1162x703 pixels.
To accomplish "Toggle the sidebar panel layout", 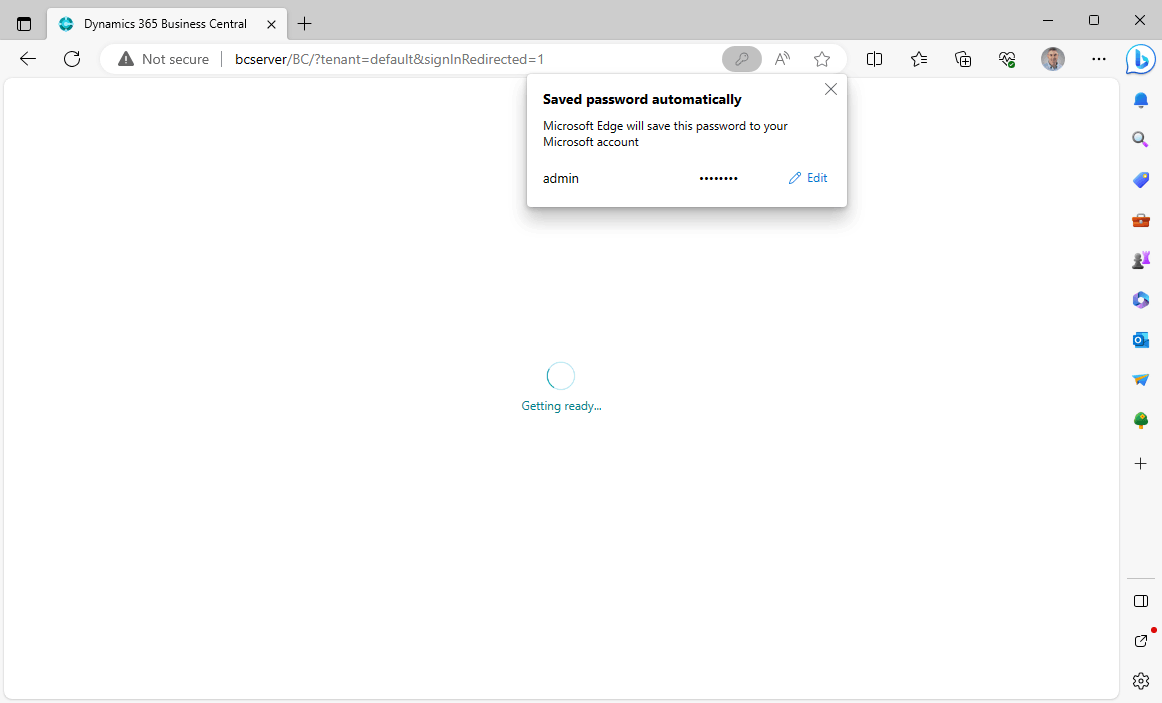I will point(1141,601).
